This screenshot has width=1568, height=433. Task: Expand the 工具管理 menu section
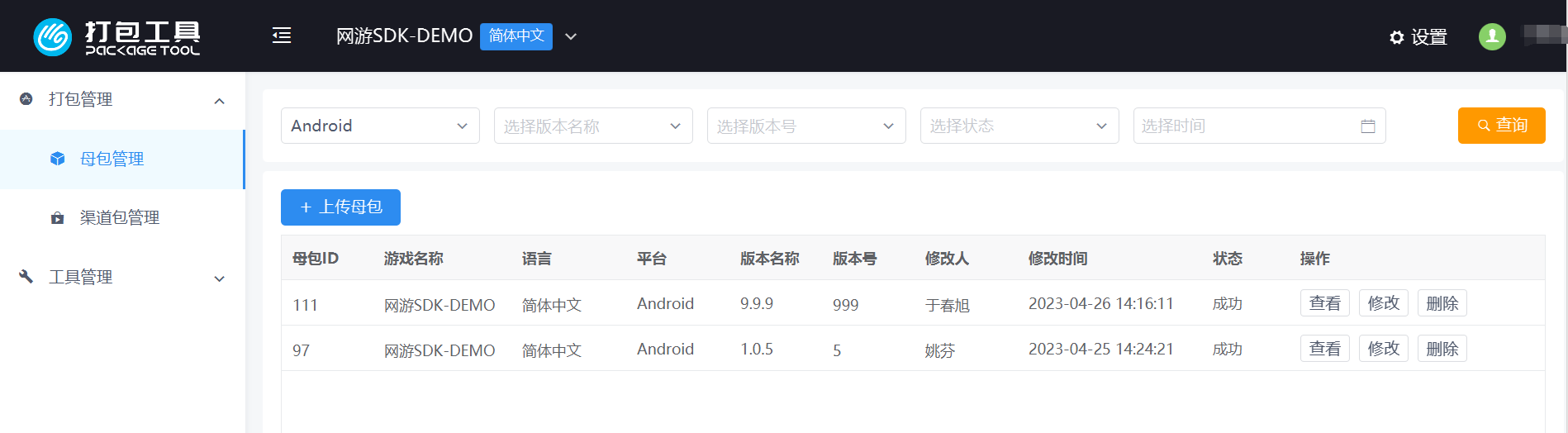tap(219, 278)
